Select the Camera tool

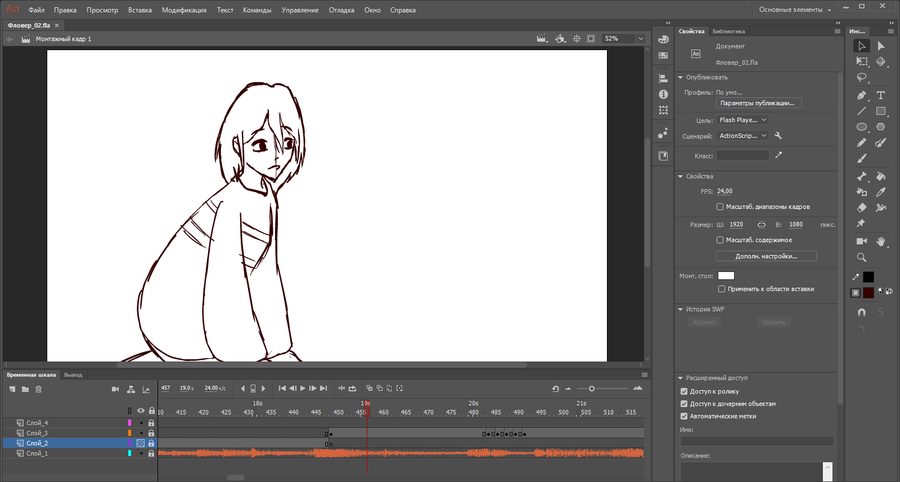[862, 242]
